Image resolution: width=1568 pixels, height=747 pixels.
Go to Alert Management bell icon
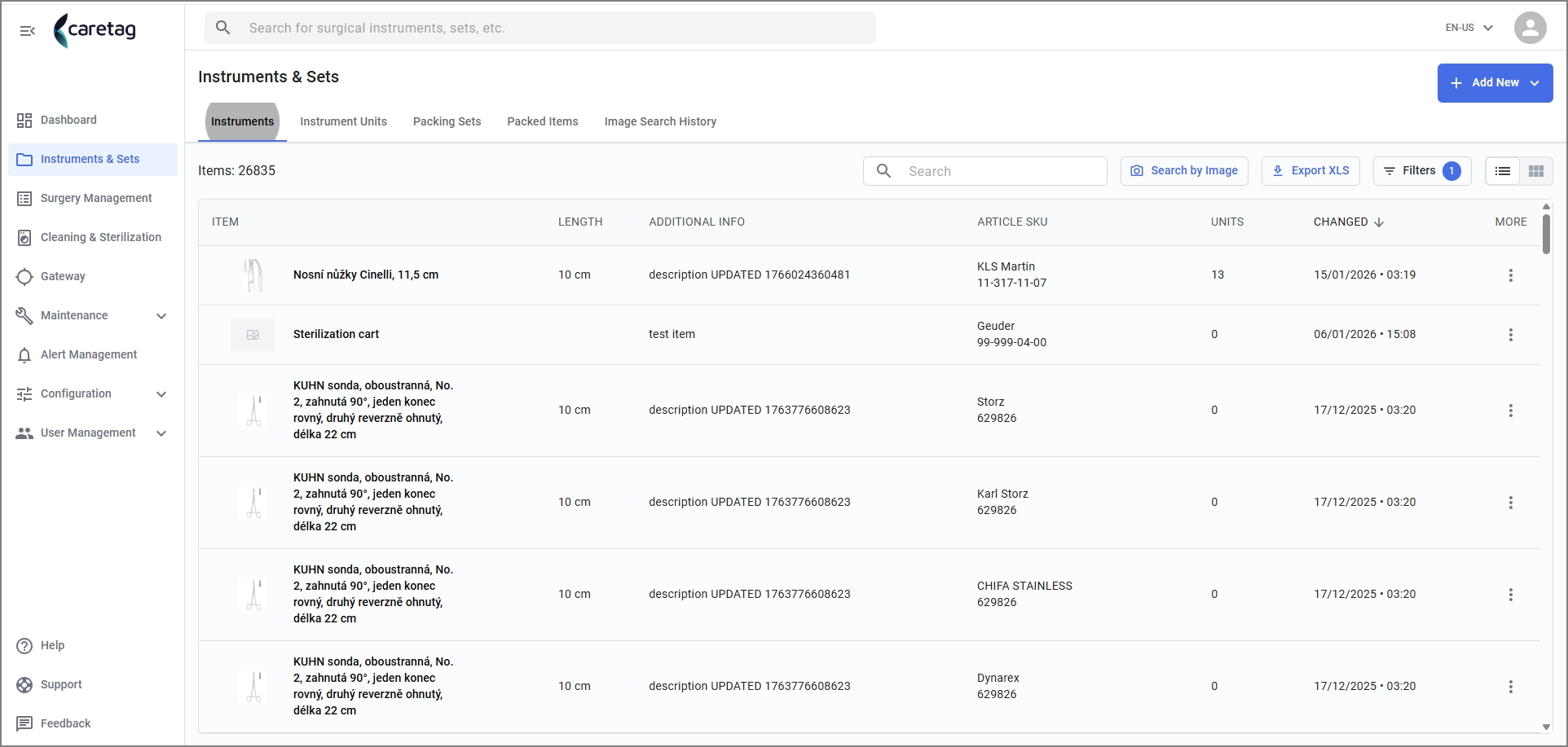24,354
